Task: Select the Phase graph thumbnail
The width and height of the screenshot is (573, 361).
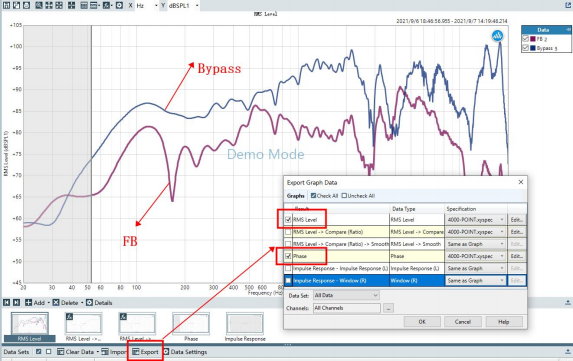Action: 191,327
